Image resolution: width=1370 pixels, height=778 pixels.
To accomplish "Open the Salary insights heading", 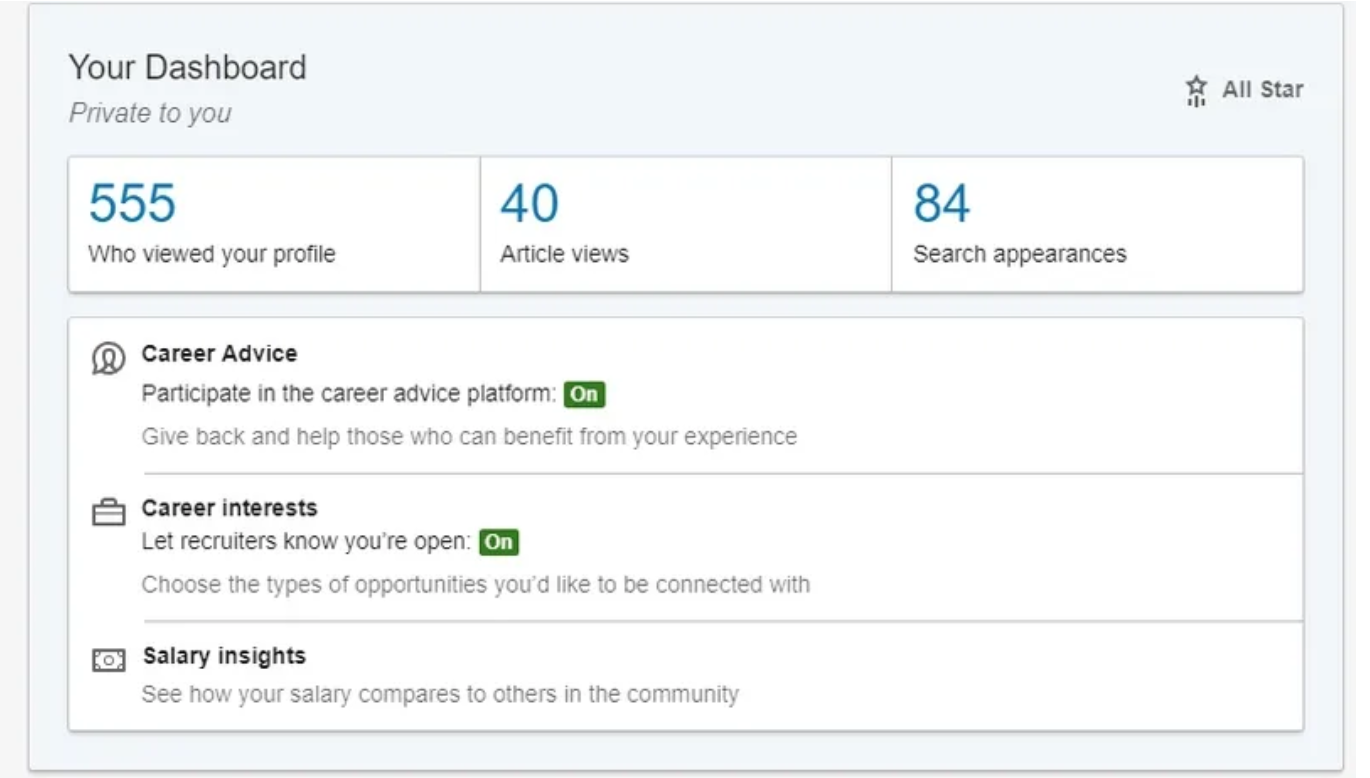I will (224, 656).
